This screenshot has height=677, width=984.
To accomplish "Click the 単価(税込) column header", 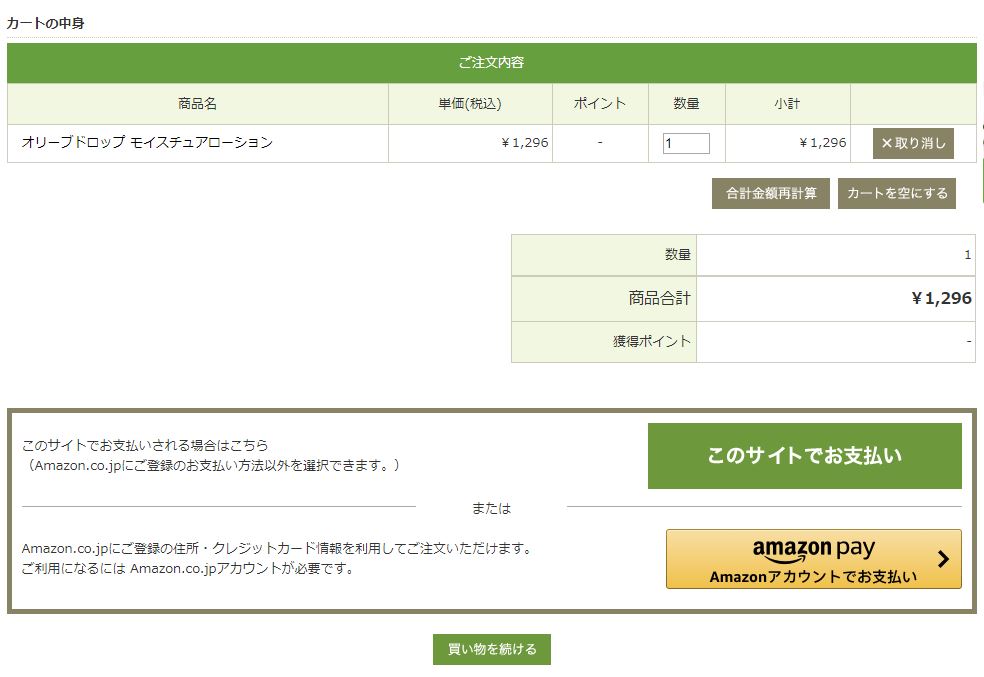I will [470, 104].
